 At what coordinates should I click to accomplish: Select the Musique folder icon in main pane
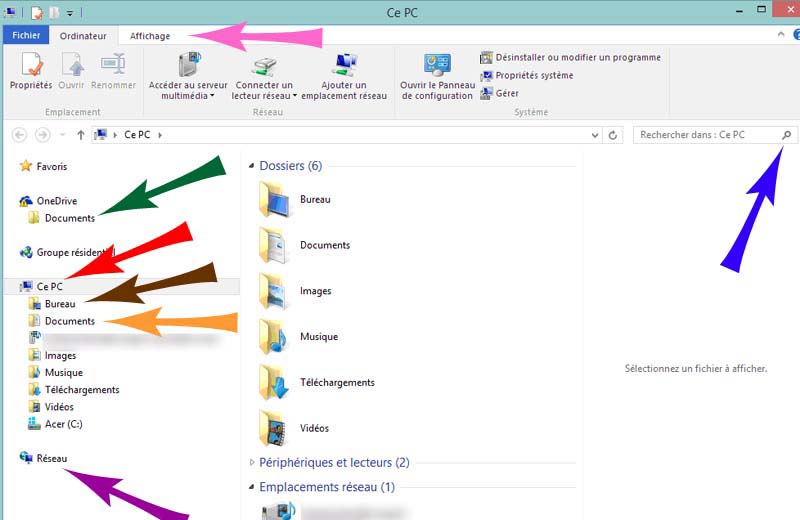[274, 337]
